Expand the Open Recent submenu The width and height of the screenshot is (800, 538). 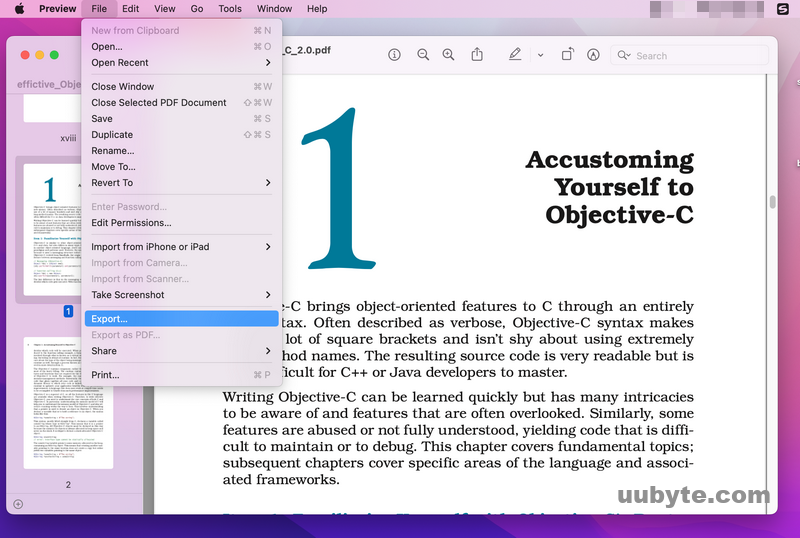pyautogui.click(x=181, y=62)
